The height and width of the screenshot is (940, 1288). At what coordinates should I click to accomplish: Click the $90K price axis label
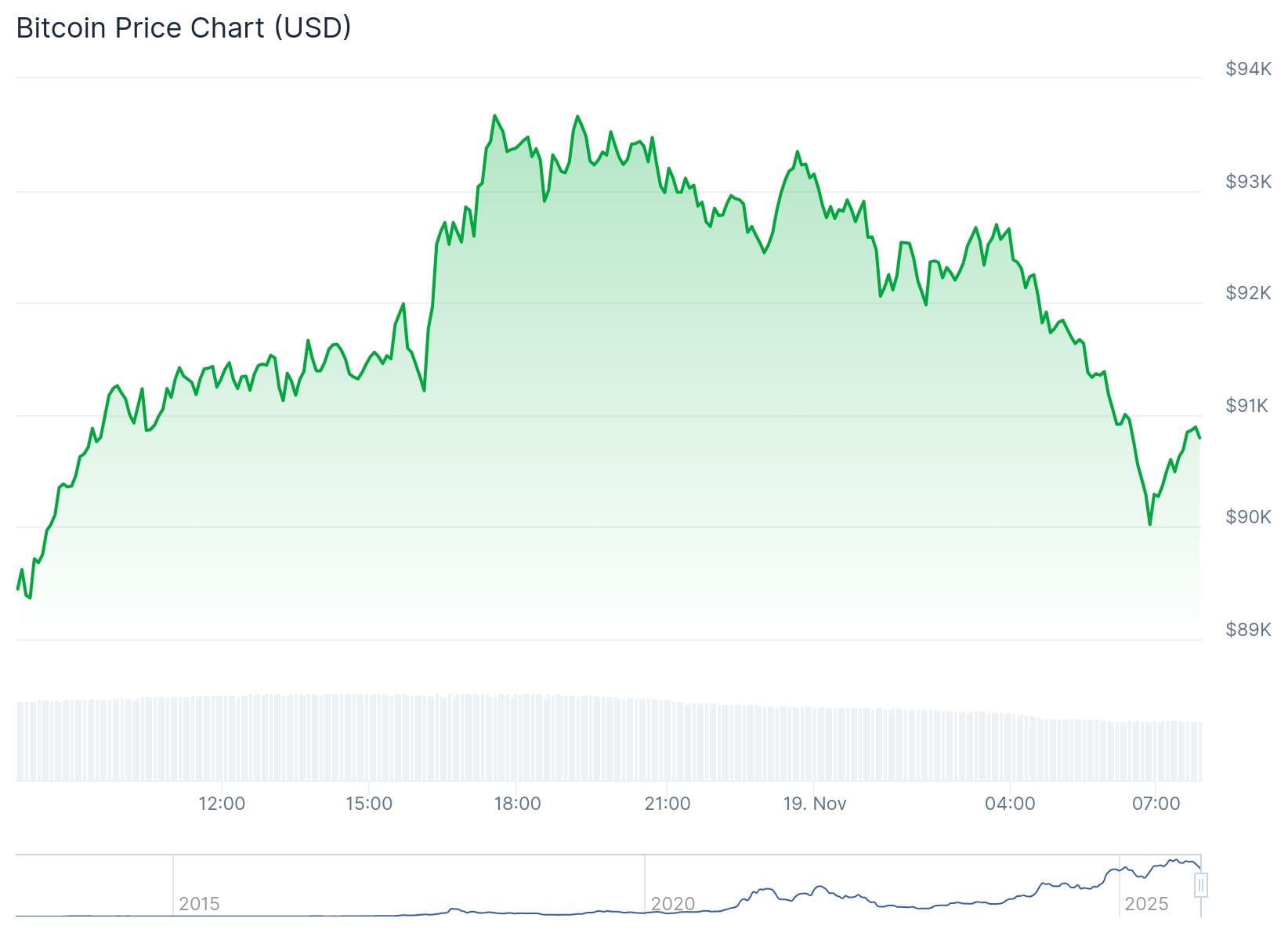pyautogui.click(x=1248, y=517)
